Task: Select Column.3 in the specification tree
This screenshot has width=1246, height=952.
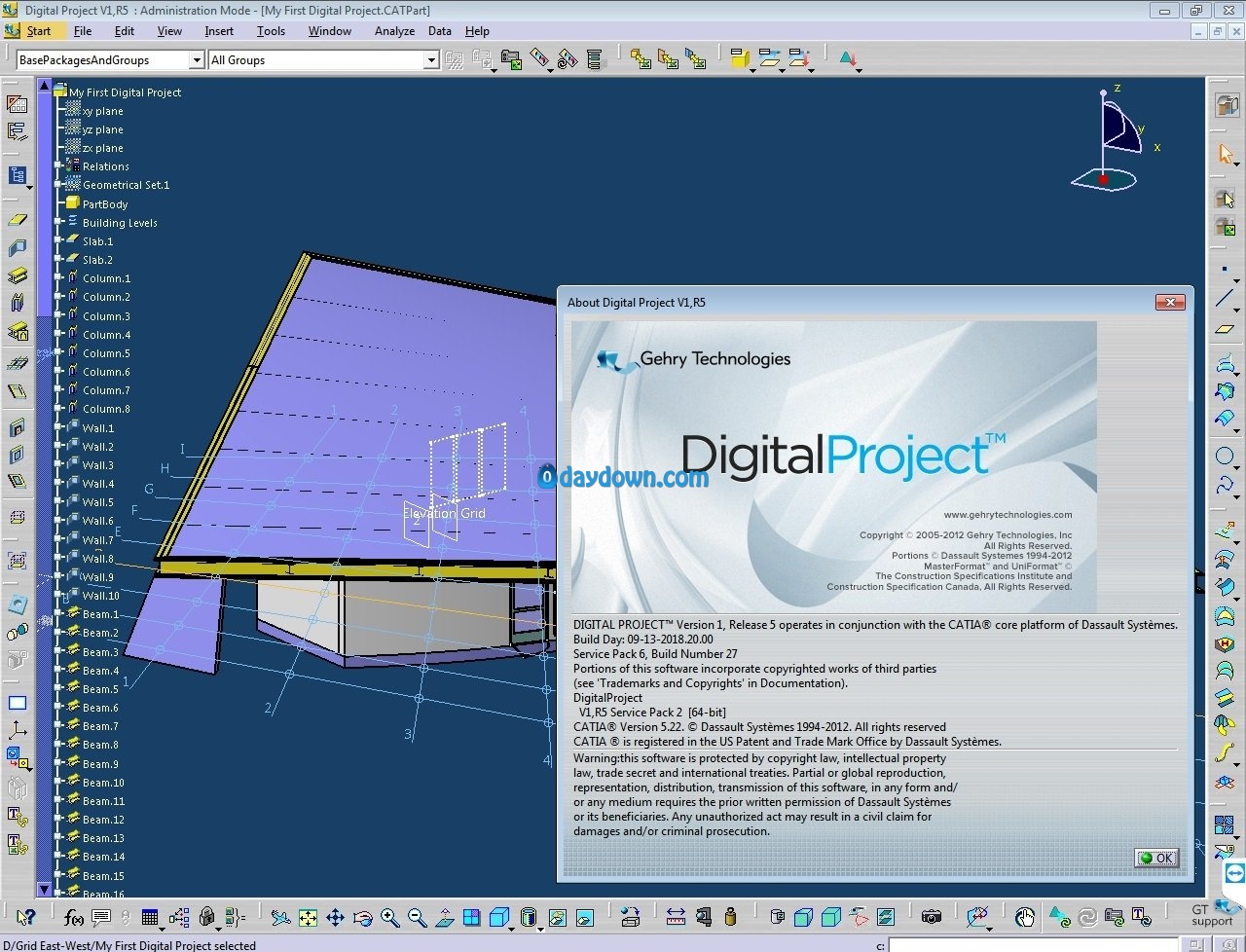Action: point(106,316)
